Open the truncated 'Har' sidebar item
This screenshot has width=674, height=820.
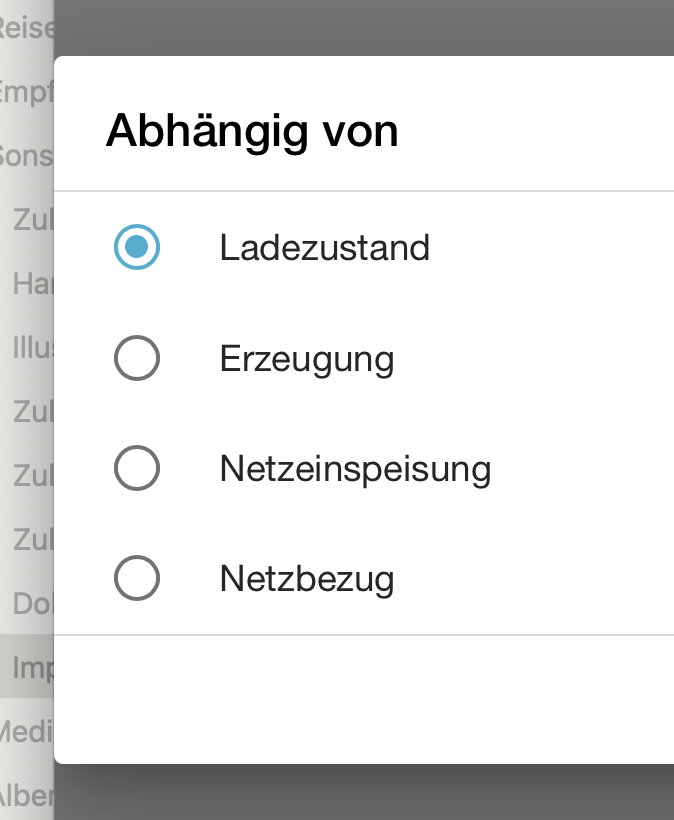pos(32,284)
